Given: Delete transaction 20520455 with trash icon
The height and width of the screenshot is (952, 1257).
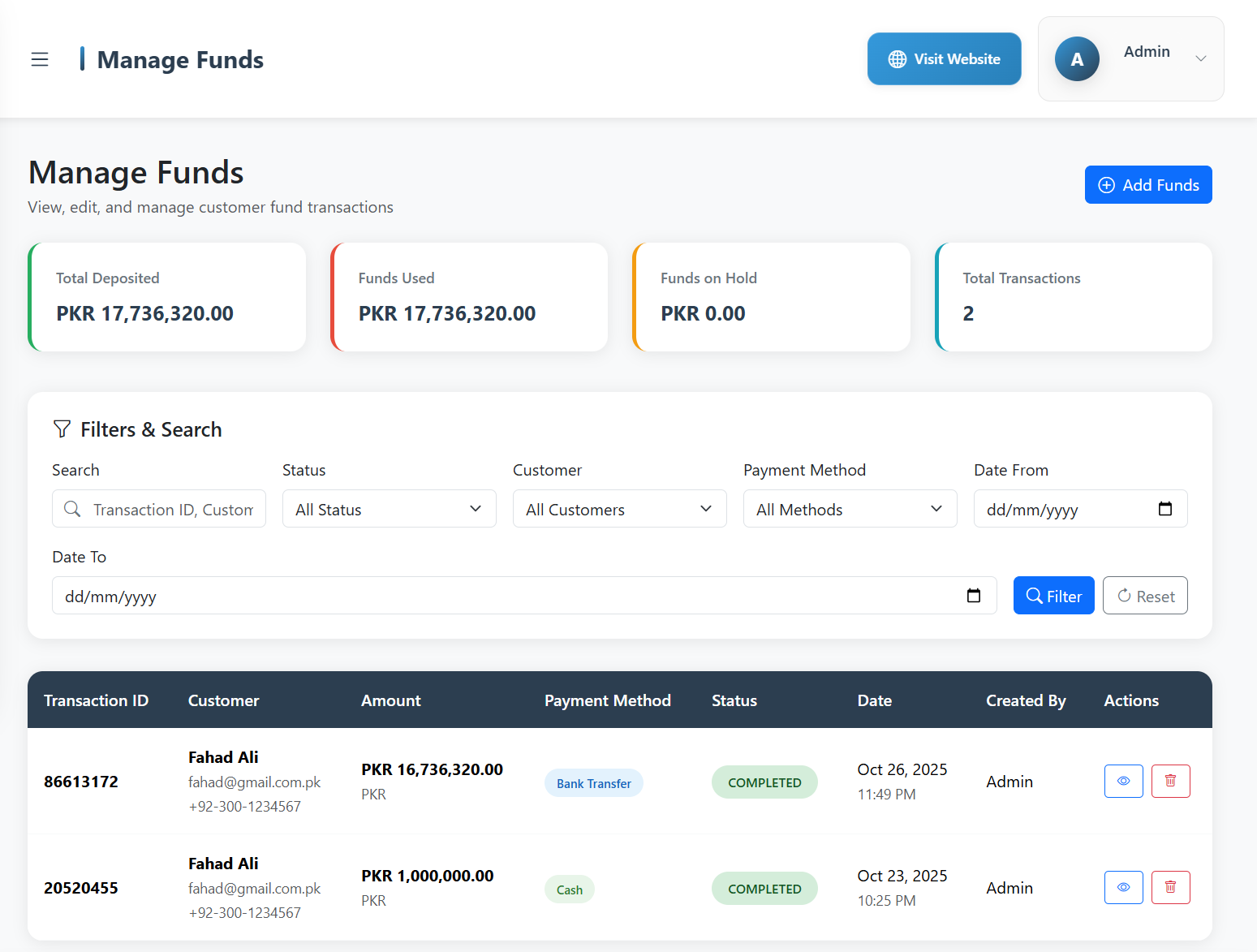Looking at the screenshot, I should click(1170, 887).
